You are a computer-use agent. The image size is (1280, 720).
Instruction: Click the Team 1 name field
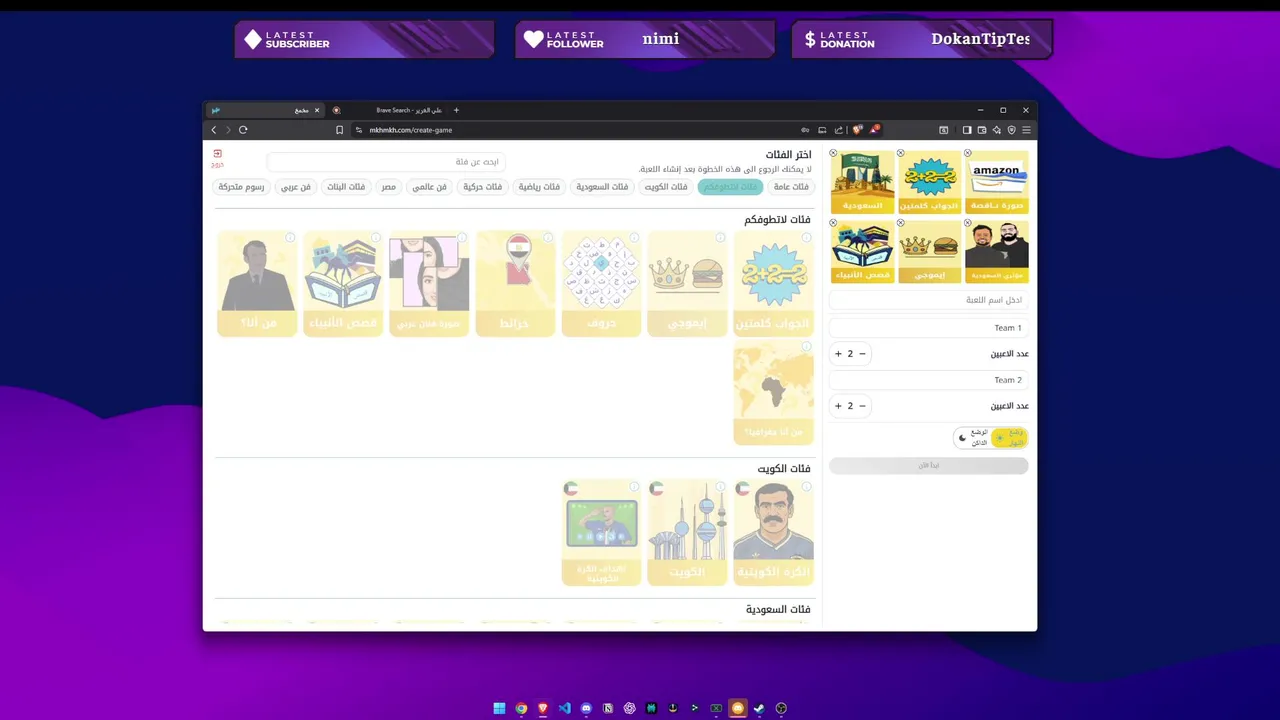(x=928, y=328)
